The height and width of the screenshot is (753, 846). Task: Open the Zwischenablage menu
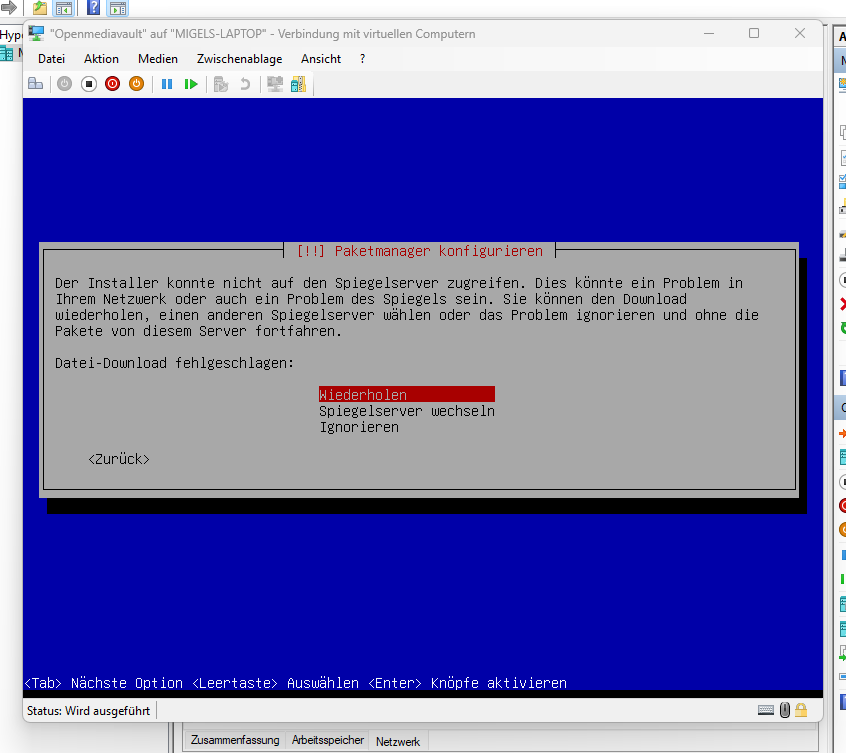(x=239, y=58)
